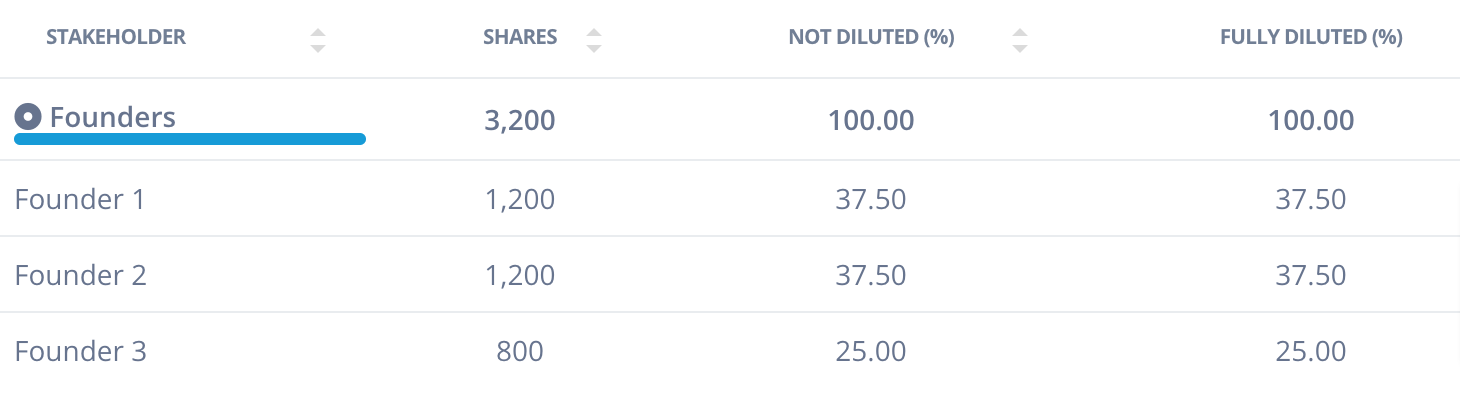This screenshot has width=1460, height=400.
Task: Click the NOT DILUTED (%) header
Action: coord(871,38)
